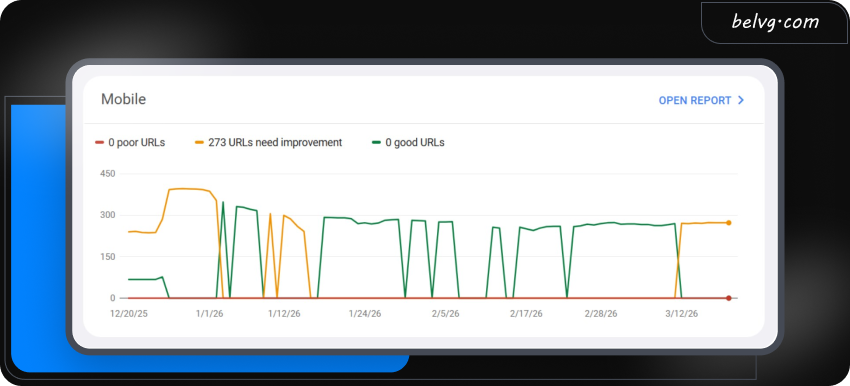Toggle the '0 good URLs' legend entry
850x386 pixels.
(408, 143)
